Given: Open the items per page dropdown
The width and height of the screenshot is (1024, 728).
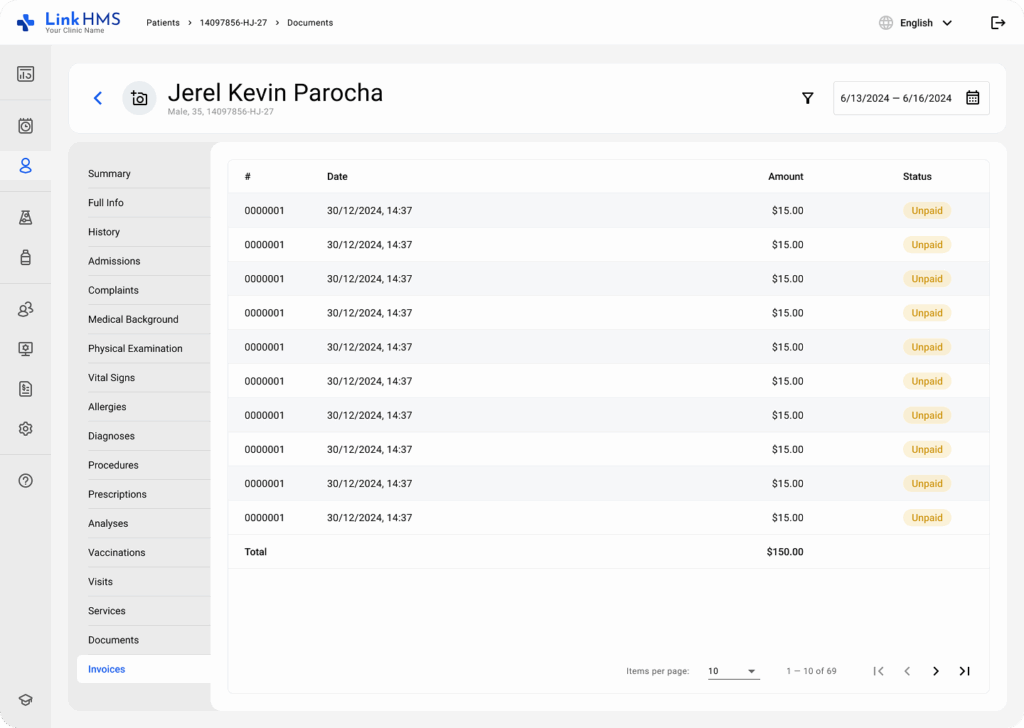Looking at the screenshot, I should (x=733, y=671).
